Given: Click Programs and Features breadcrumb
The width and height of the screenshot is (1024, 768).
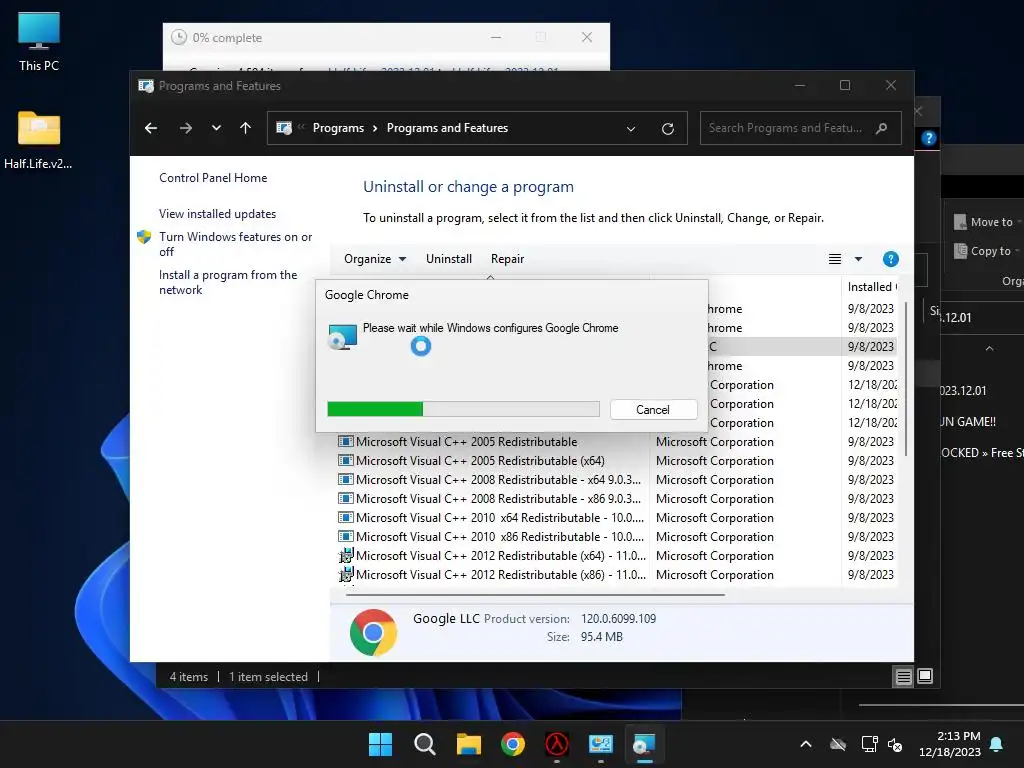Looking at the screenshot, I should pos(447,128).
